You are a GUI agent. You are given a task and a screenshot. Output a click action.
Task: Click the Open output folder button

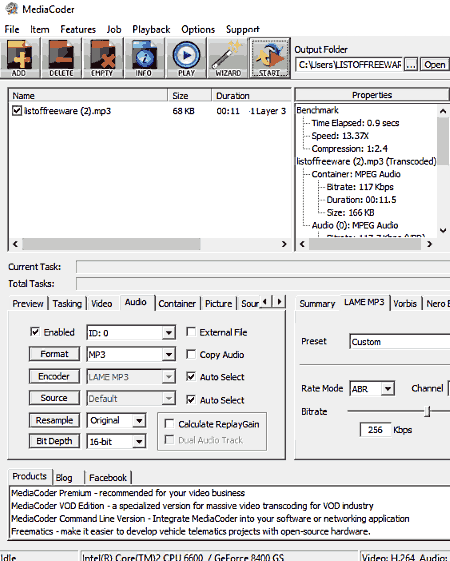(x=435, y=65)
